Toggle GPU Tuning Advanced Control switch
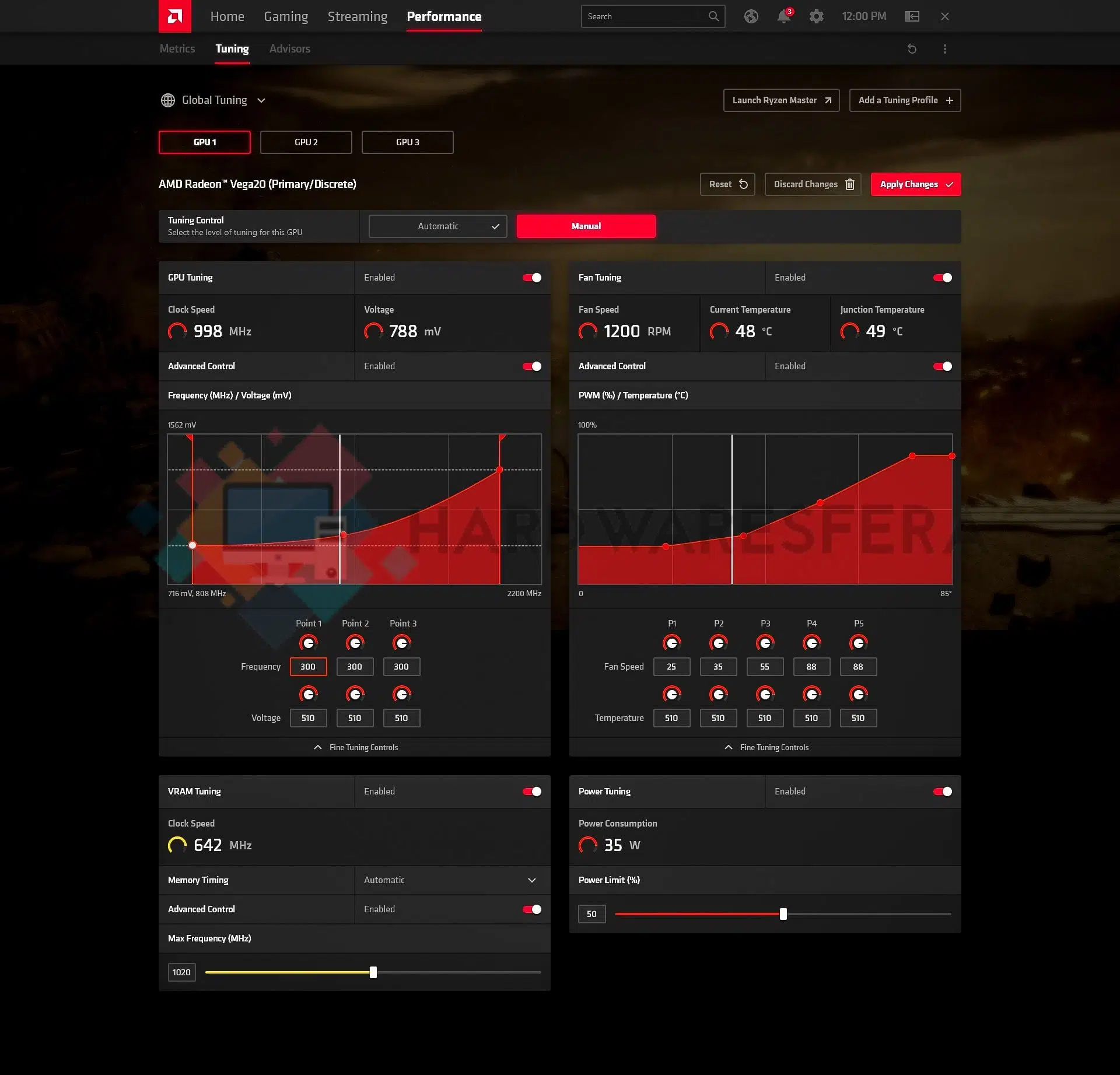1120x1075 pixels. pos(532,366)
